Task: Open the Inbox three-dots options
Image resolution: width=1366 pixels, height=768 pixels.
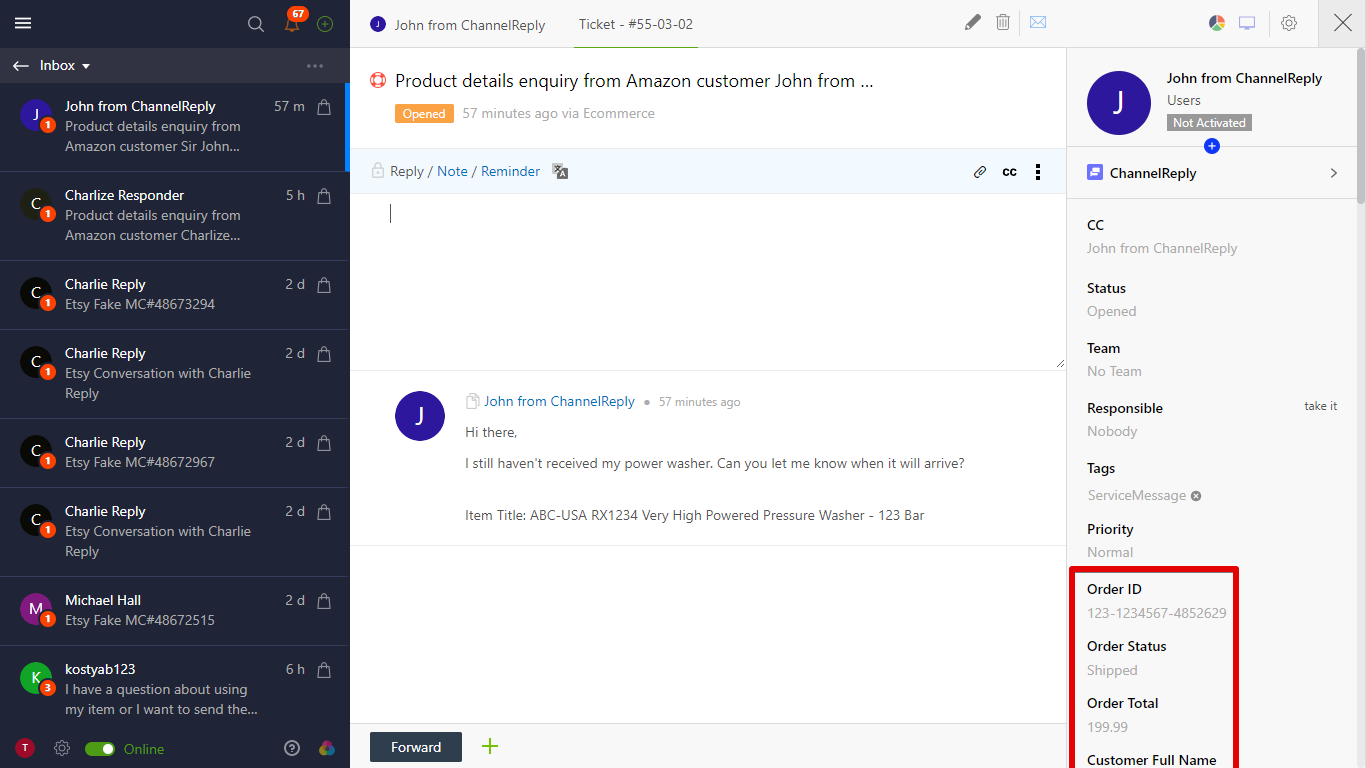Action: coord(315,66)
